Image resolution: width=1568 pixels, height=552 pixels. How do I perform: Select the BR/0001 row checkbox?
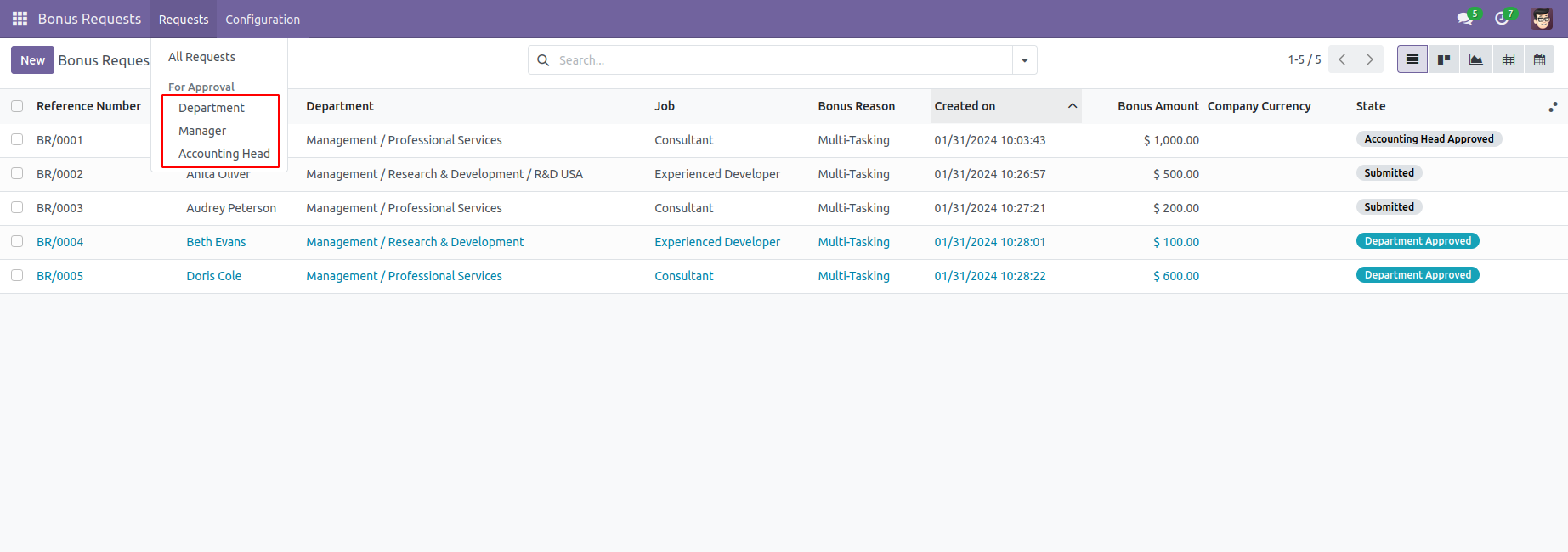(17, 139)
